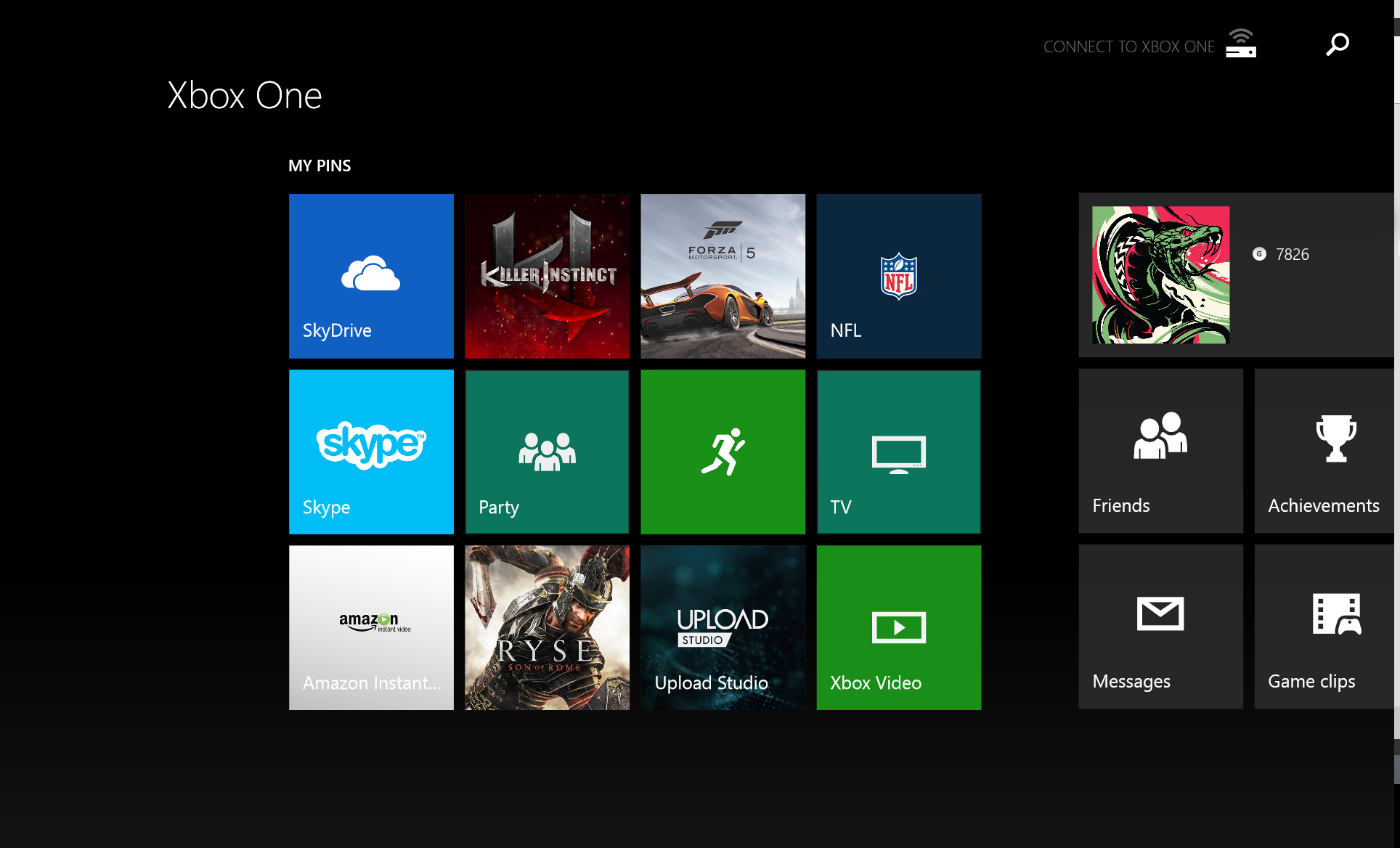The height and width of the screenshot is (848, 1400).
Task: Launch the Killer Instinct game tile
Action: [547, 276]
